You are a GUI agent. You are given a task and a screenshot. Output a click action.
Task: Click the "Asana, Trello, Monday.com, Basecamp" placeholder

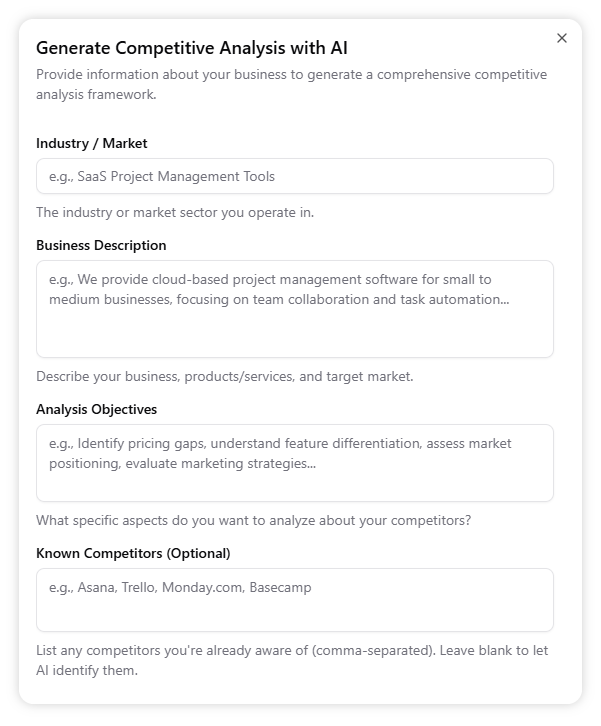180,587
